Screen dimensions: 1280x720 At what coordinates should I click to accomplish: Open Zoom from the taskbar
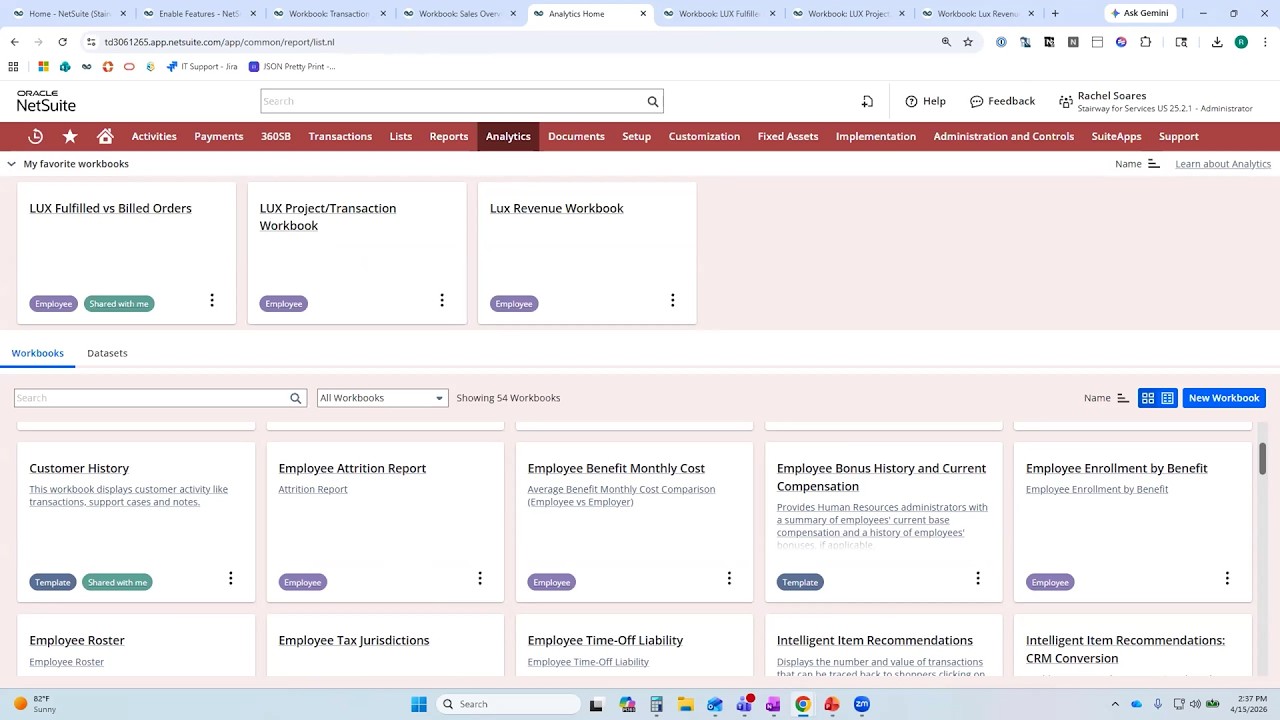click(861, 704)
